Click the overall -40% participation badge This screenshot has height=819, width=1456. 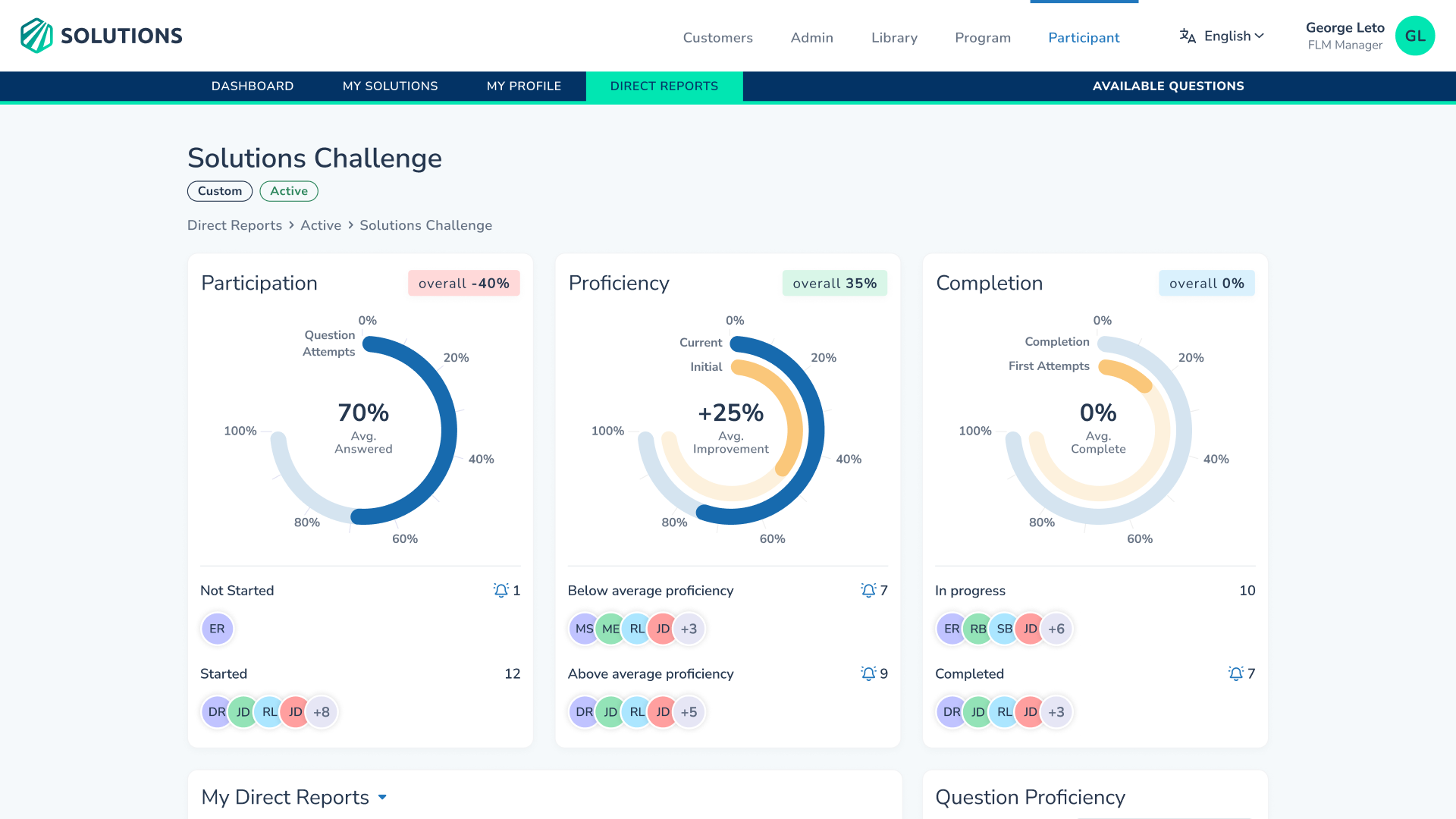(463, 283)
